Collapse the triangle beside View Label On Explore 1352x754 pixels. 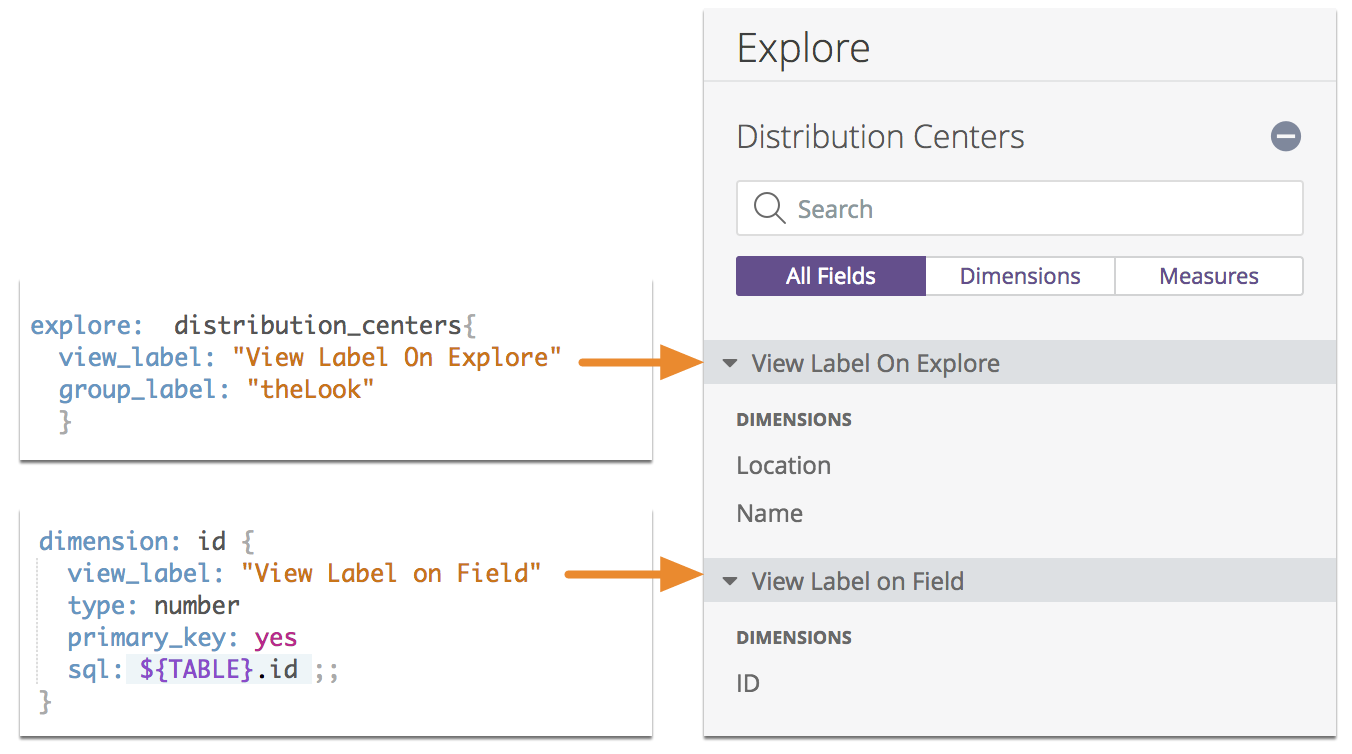[730, 363]
